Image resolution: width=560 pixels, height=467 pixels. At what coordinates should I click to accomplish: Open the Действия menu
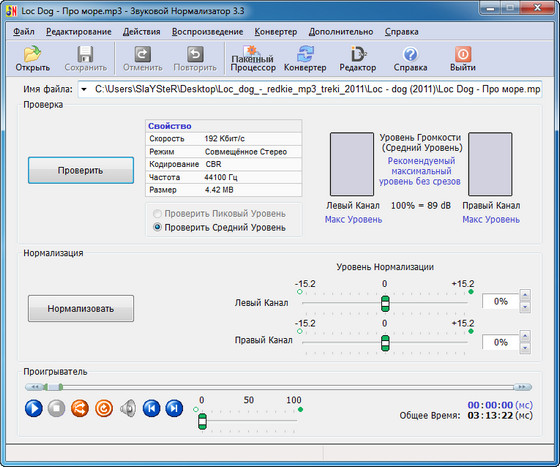(141, 32)
